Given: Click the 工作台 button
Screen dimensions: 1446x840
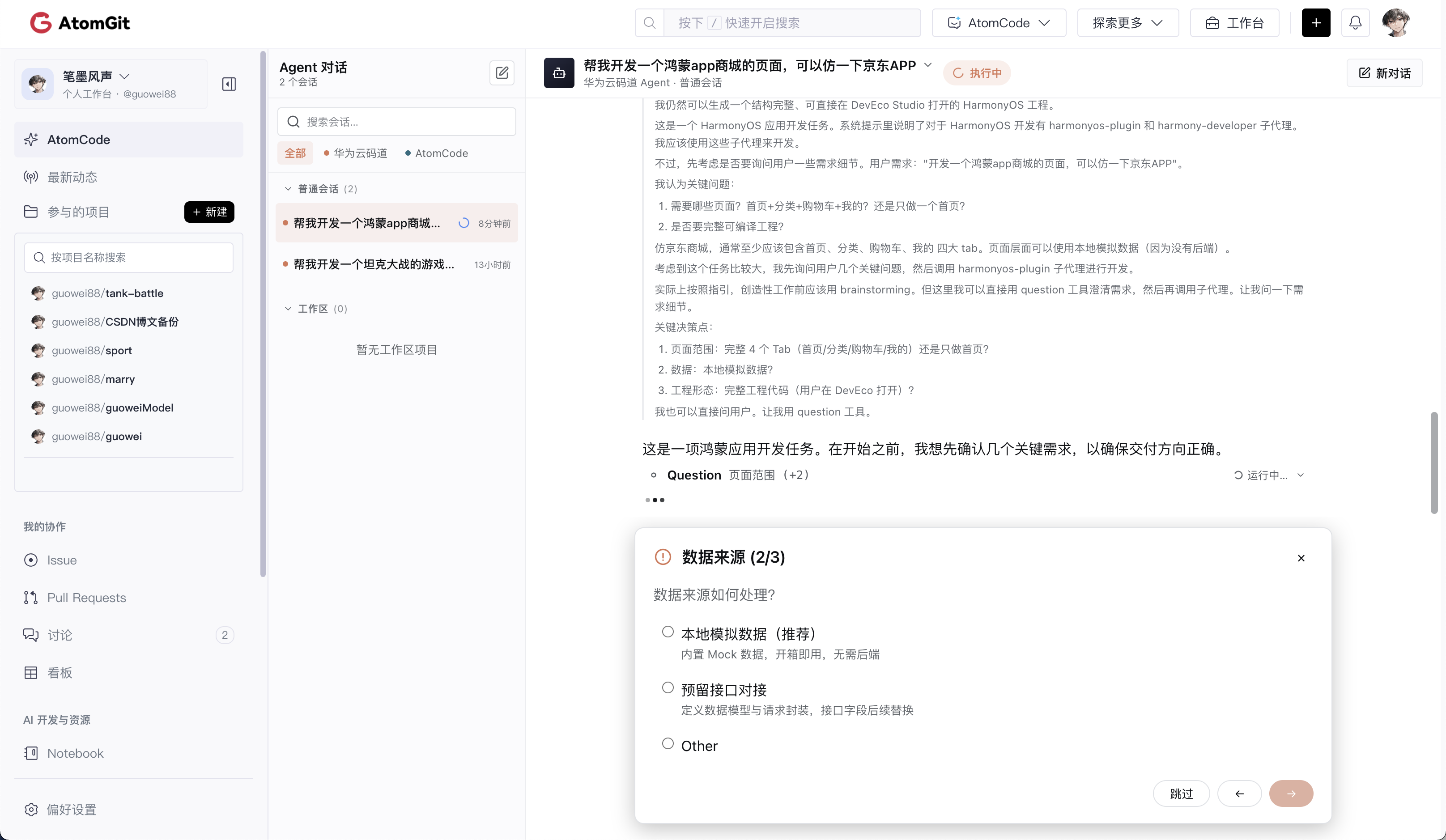Looking at the screenshot, I should tap(1234, 23).
